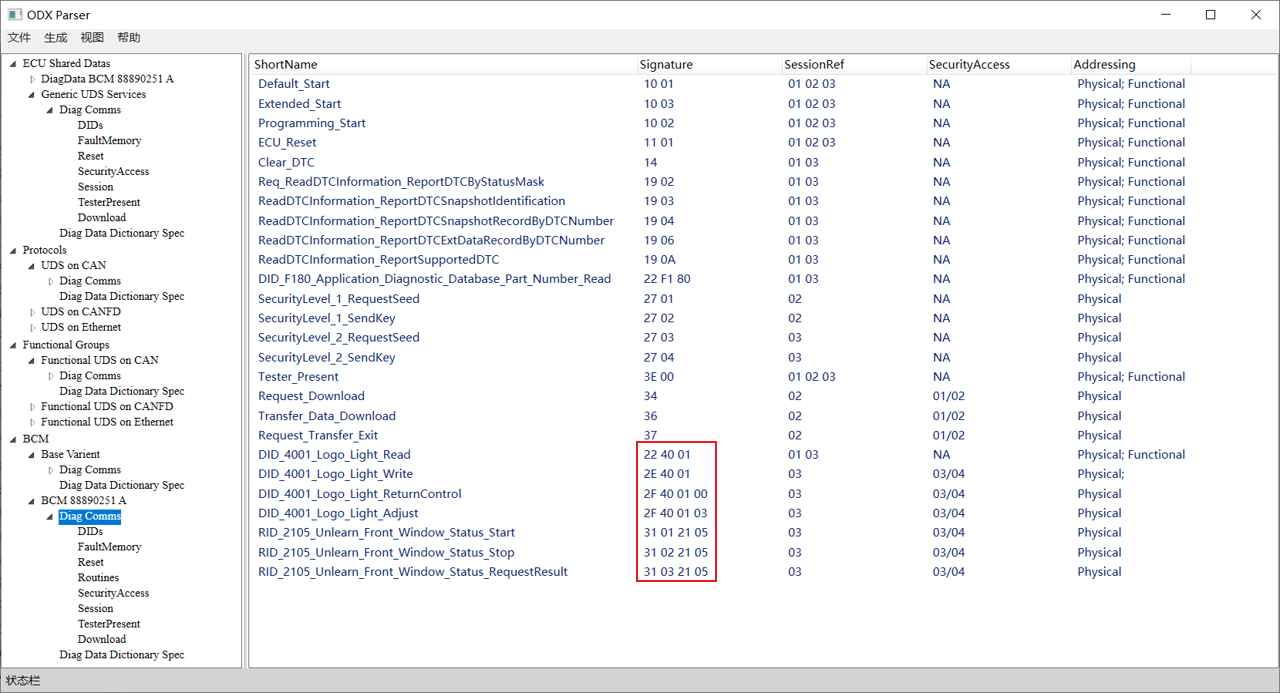
Task: Select SecurityLevel_1_RequestSeed row name
Action: 339,299
